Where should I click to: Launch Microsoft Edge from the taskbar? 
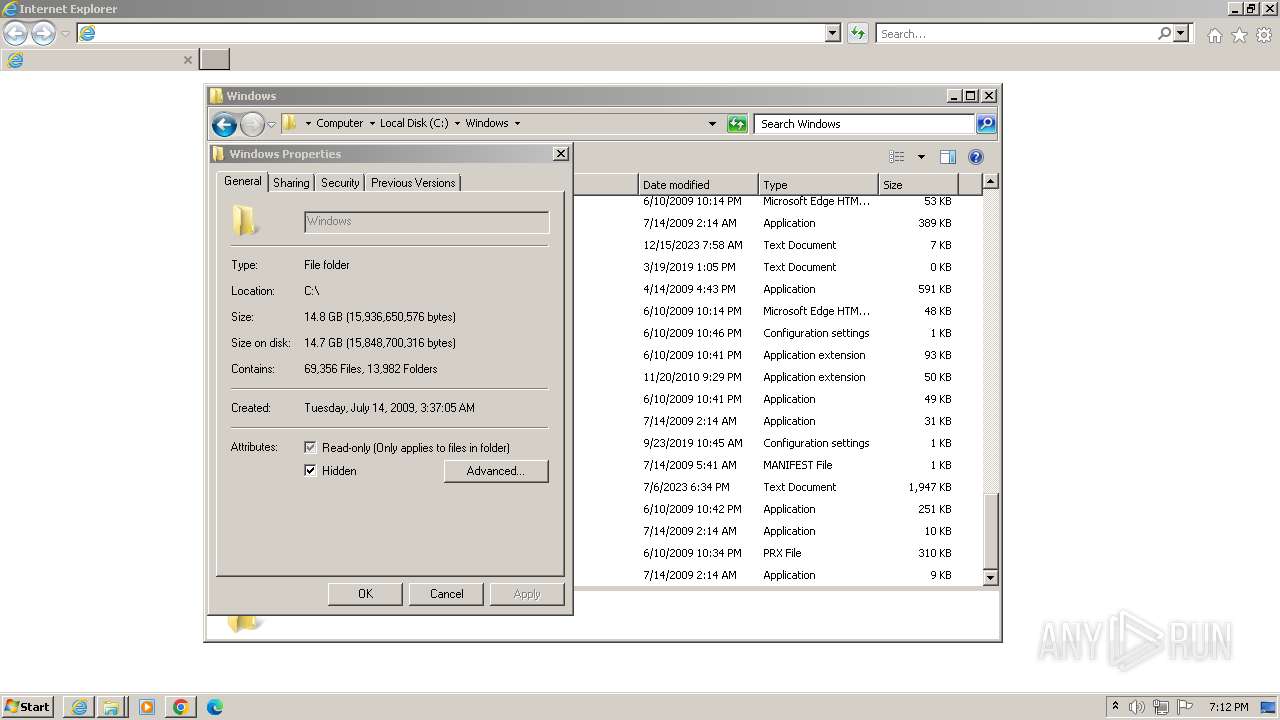[x=214, y=707]
